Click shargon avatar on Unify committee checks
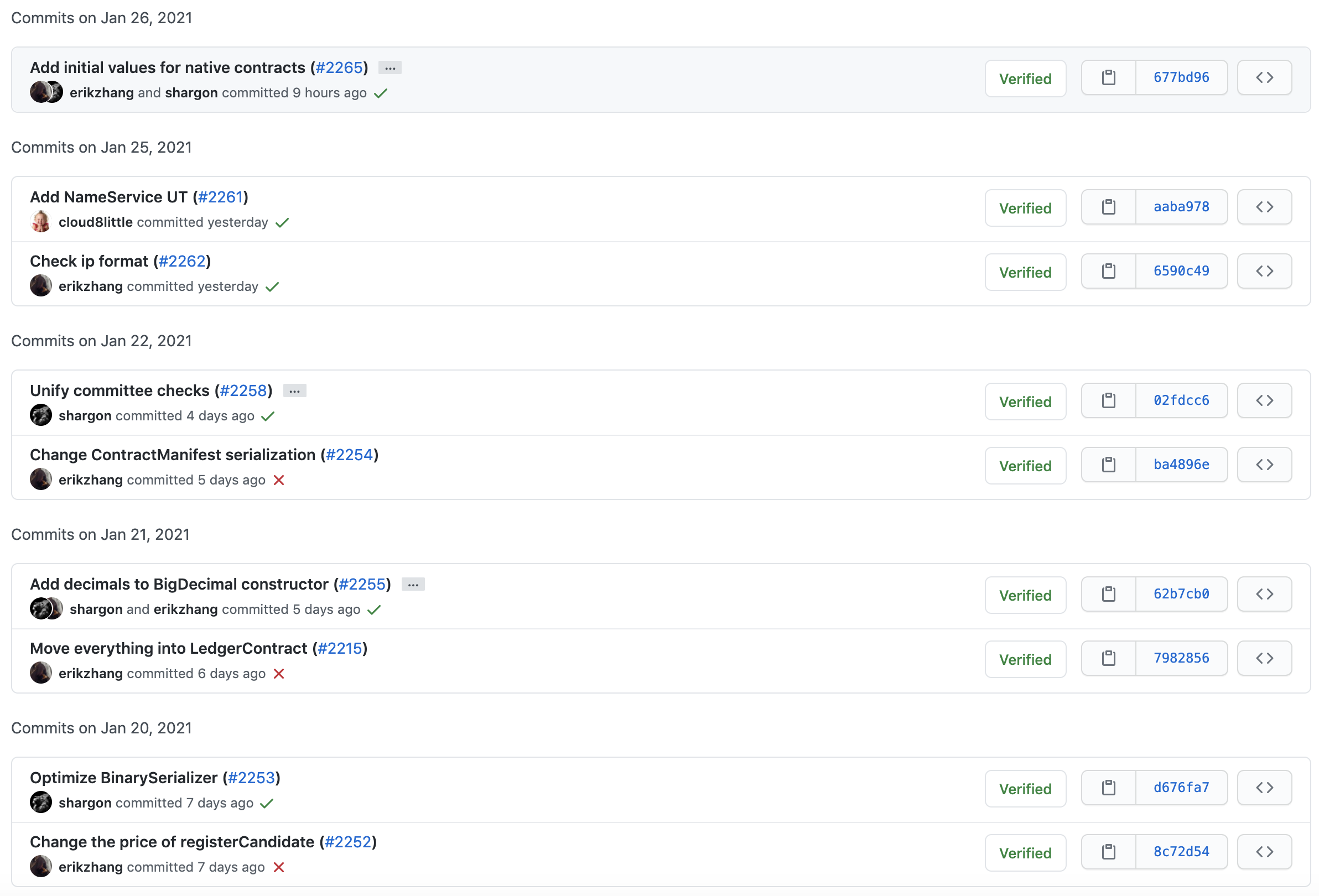1319x896 pixels. click(41, 415)
